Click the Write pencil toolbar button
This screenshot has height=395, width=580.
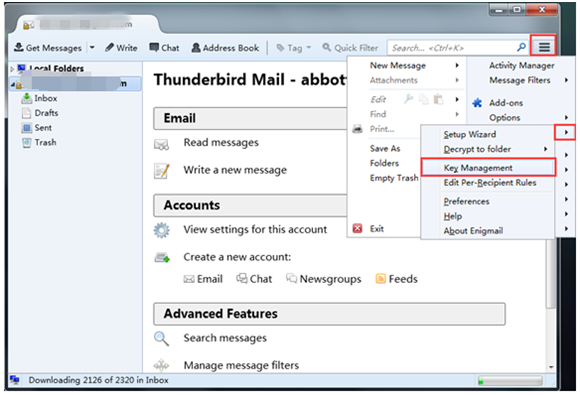(x=121, y=48)
